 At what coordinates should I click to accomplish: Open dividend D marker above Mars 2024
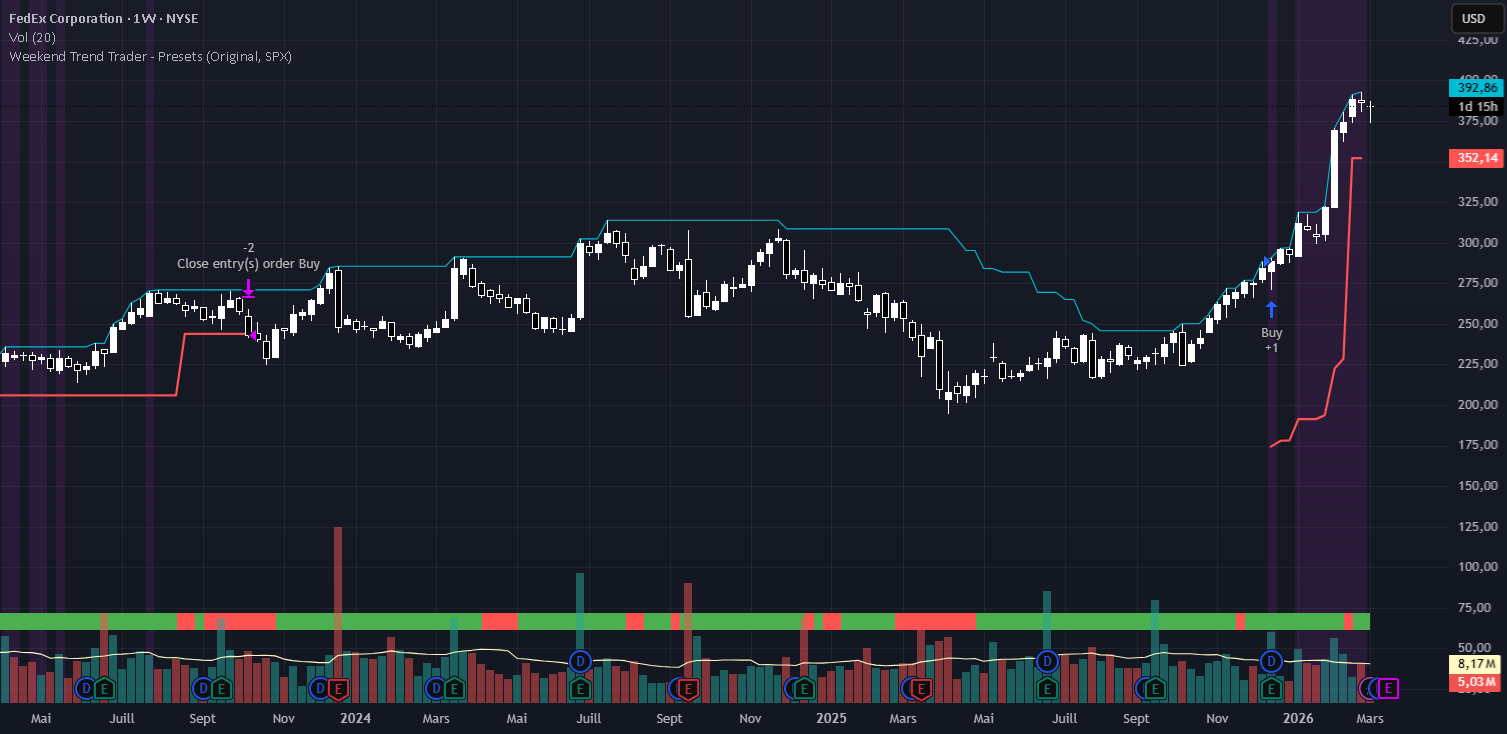(435, 688)
